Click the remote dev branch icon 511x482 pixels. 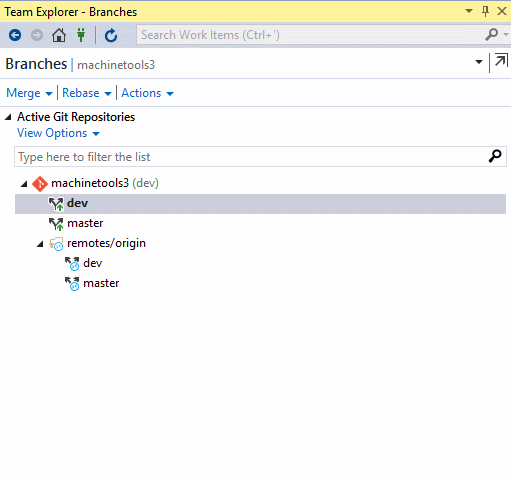point(72,264)
